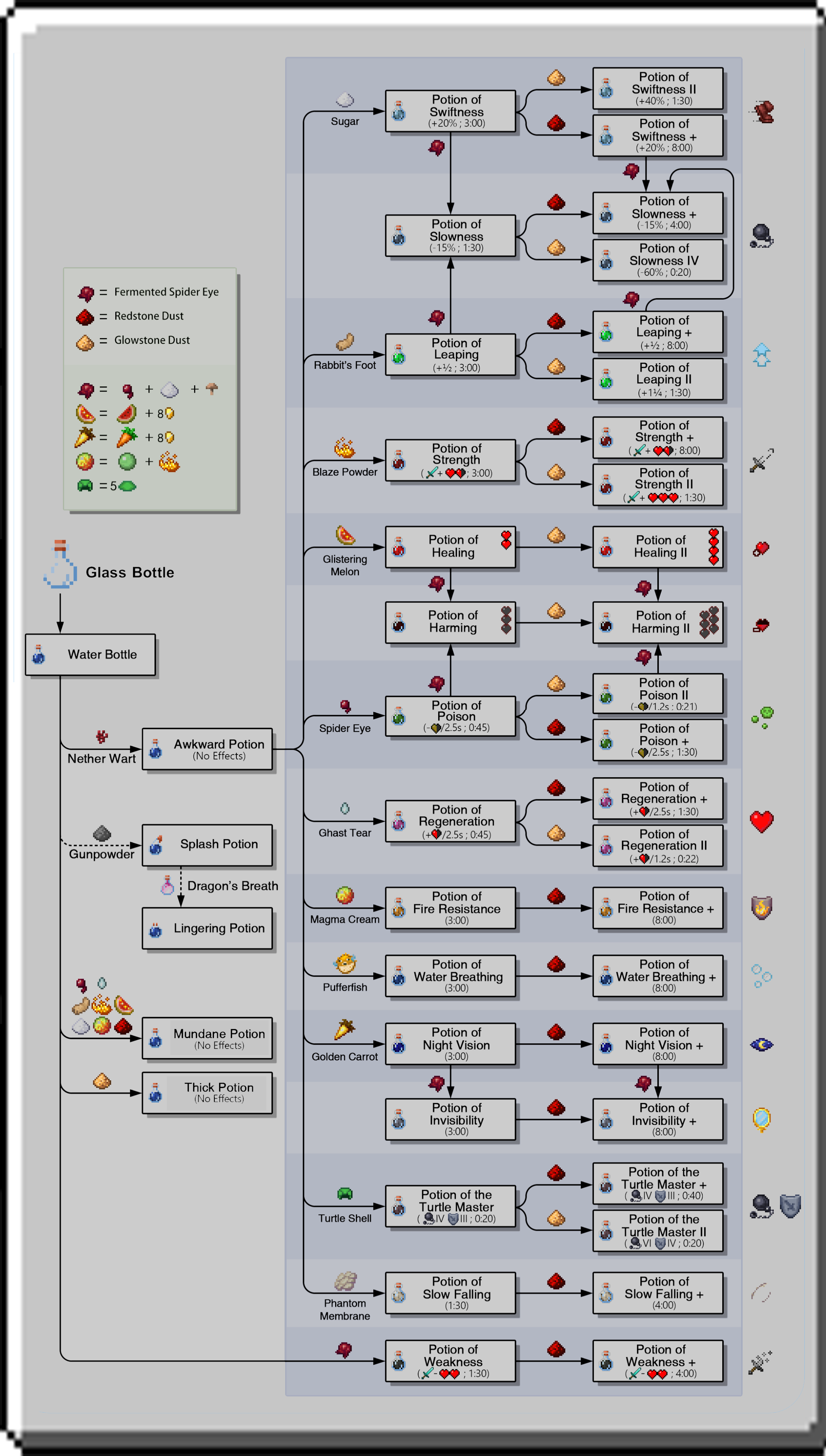826x1456 pixels.
Task: Click the Poison effect icon
Action: click(762, 718)
